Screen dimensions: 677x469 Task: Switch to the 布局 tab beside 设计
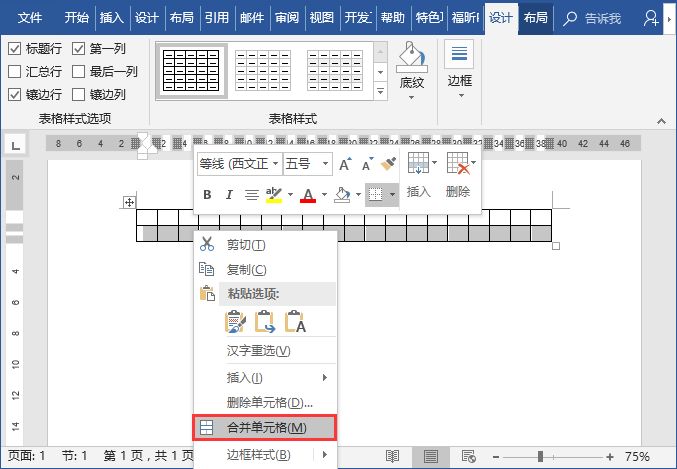coord(535,17)
